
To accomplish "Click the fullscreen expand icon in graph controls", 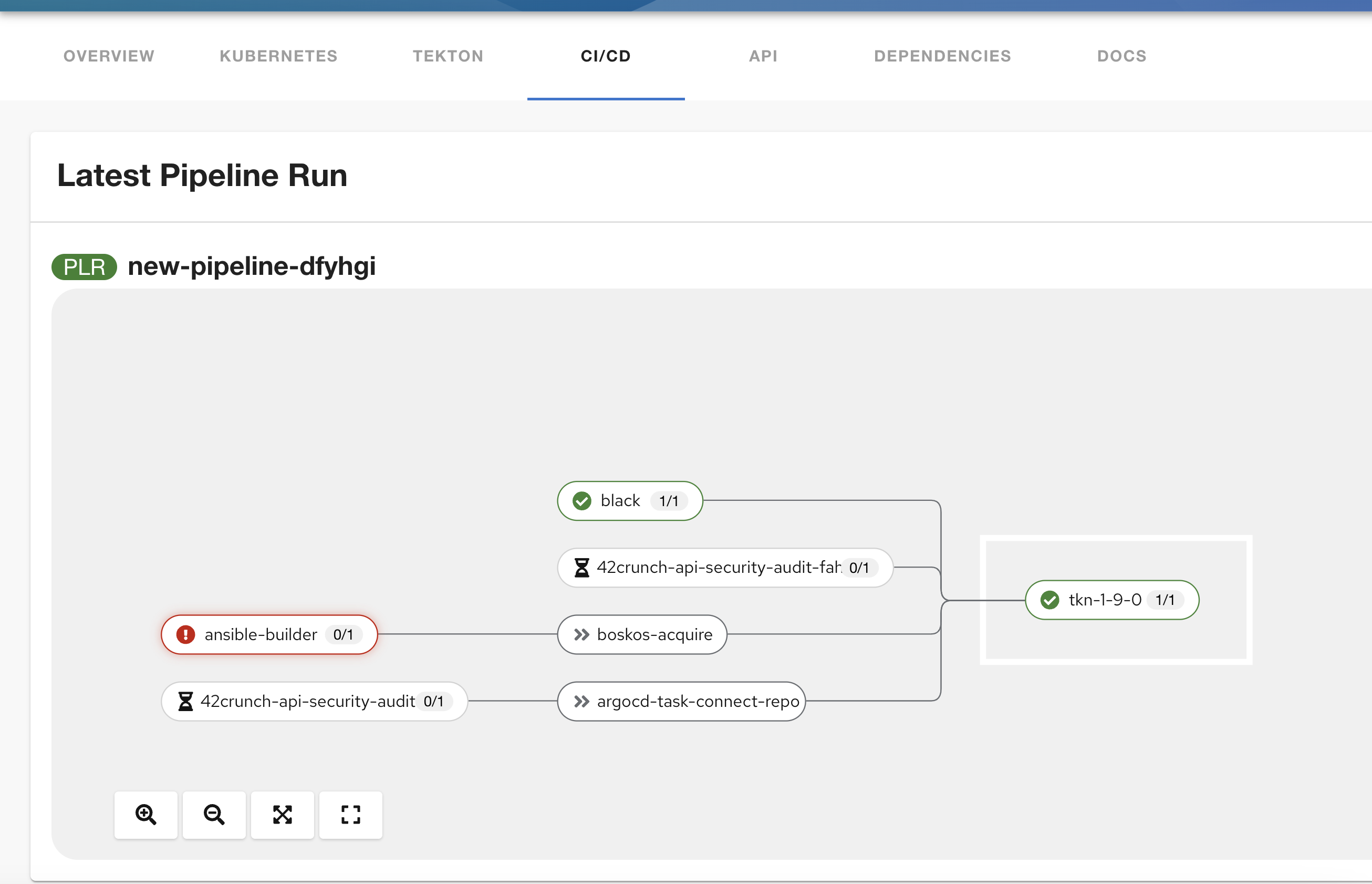I will [x=350, y=815].
